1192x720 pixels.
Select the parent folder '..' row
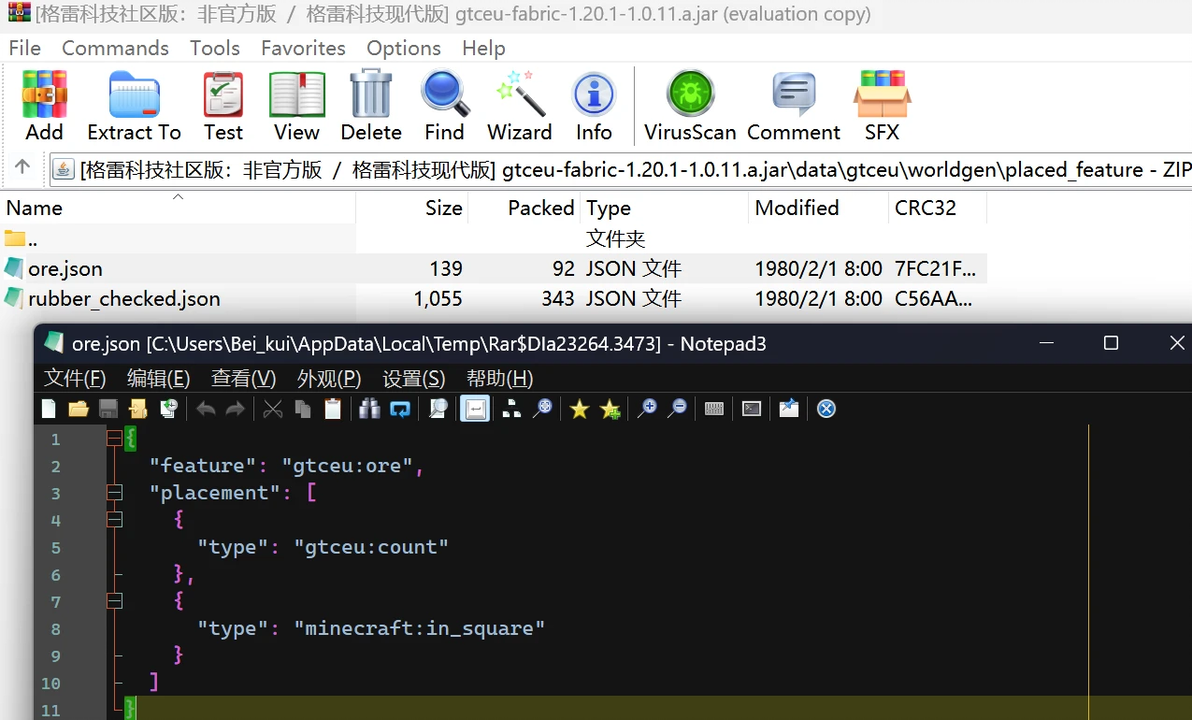click(493, 239)
